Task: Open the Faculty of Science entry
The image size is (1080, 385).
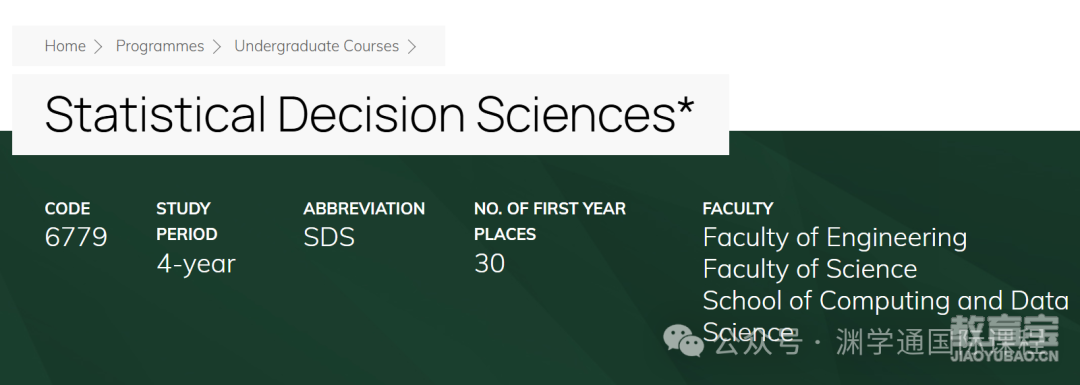Action: [x=810, y=269]
